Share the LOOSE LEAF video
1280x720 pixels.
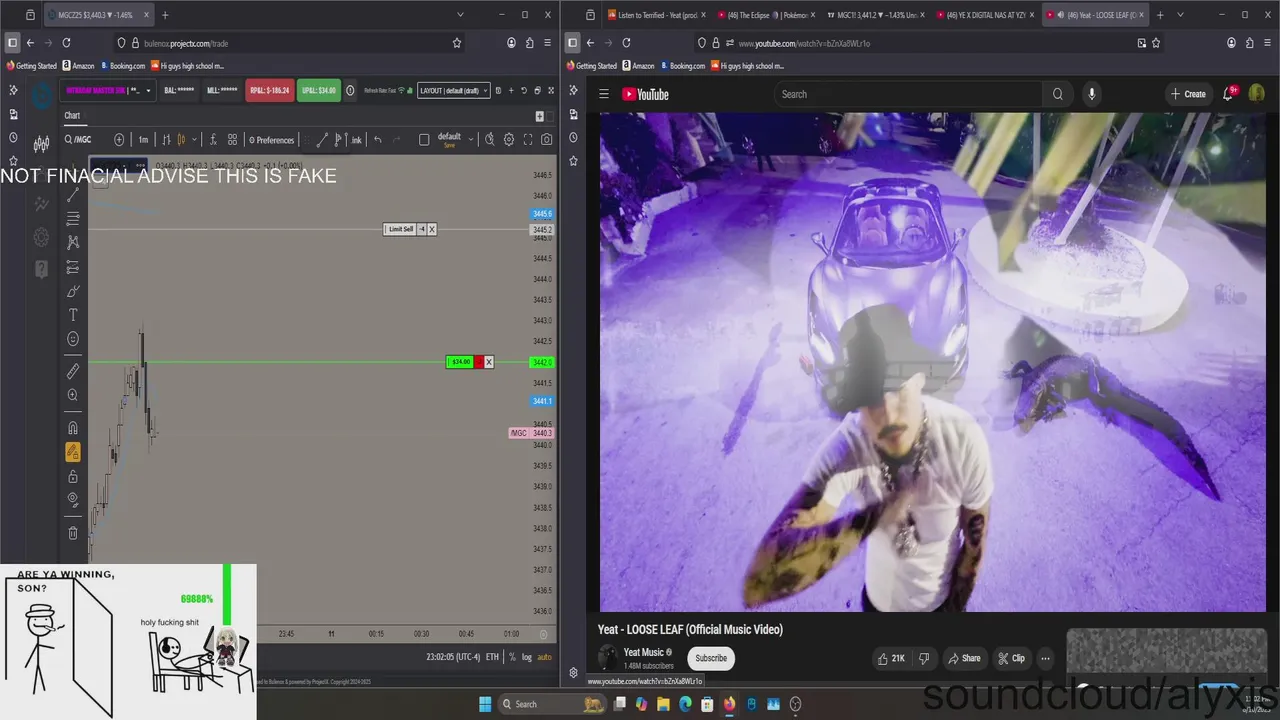[964, 658]
